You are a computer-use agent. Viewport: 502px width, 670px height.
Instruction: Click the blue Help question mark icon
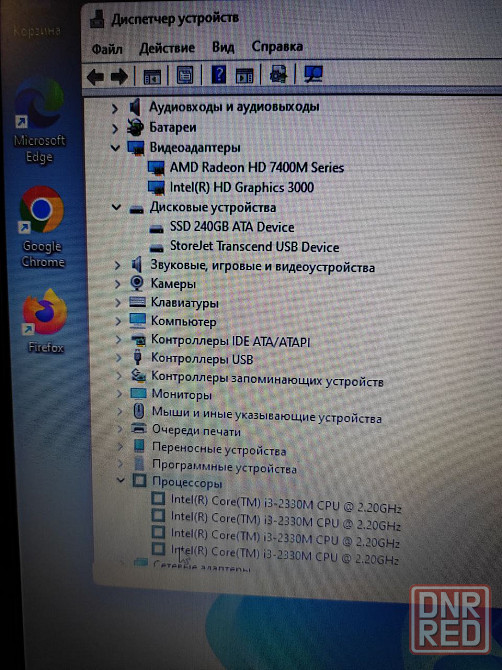219,75
